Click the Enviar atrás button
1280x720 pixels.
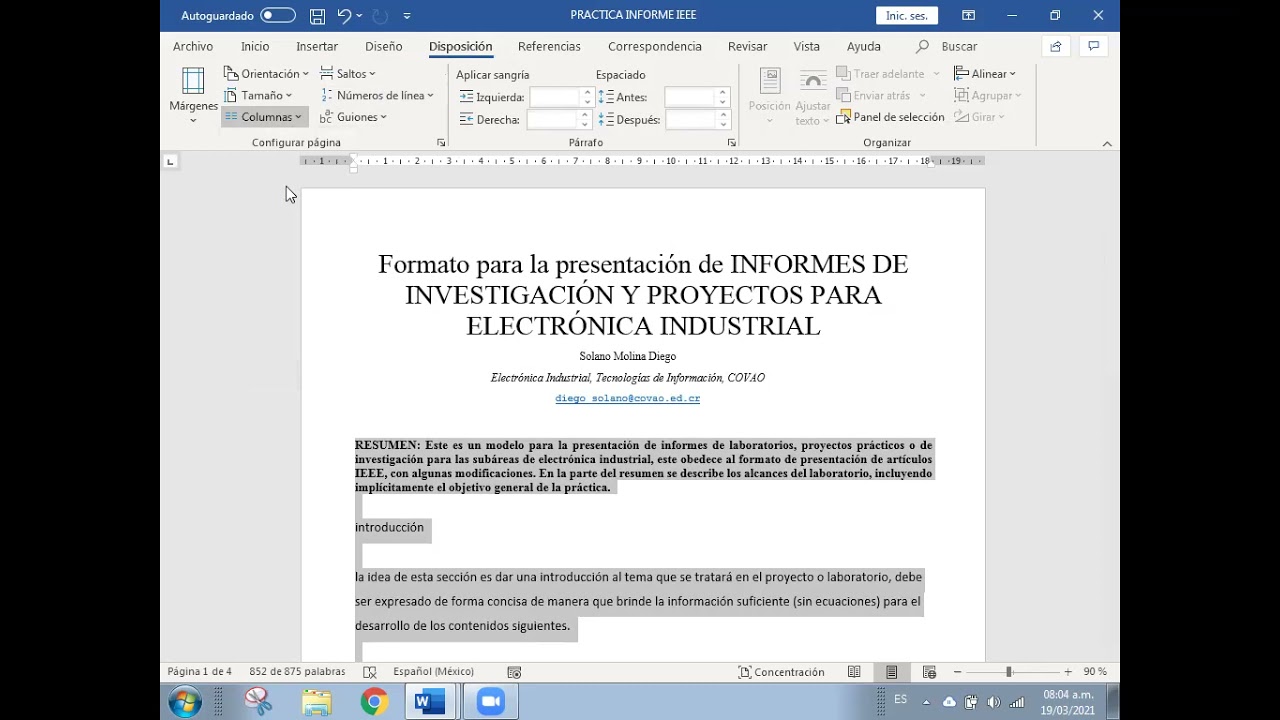tap(874, 95)
